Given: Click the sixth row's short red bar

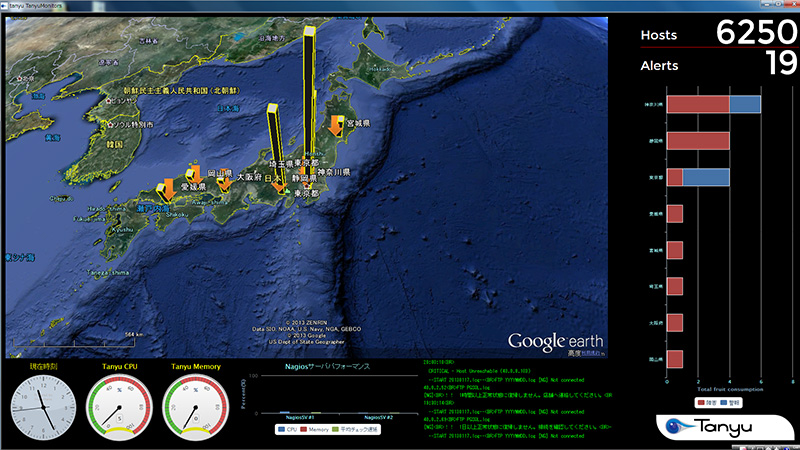Looking at the screenshot, I should coord(674,286).
